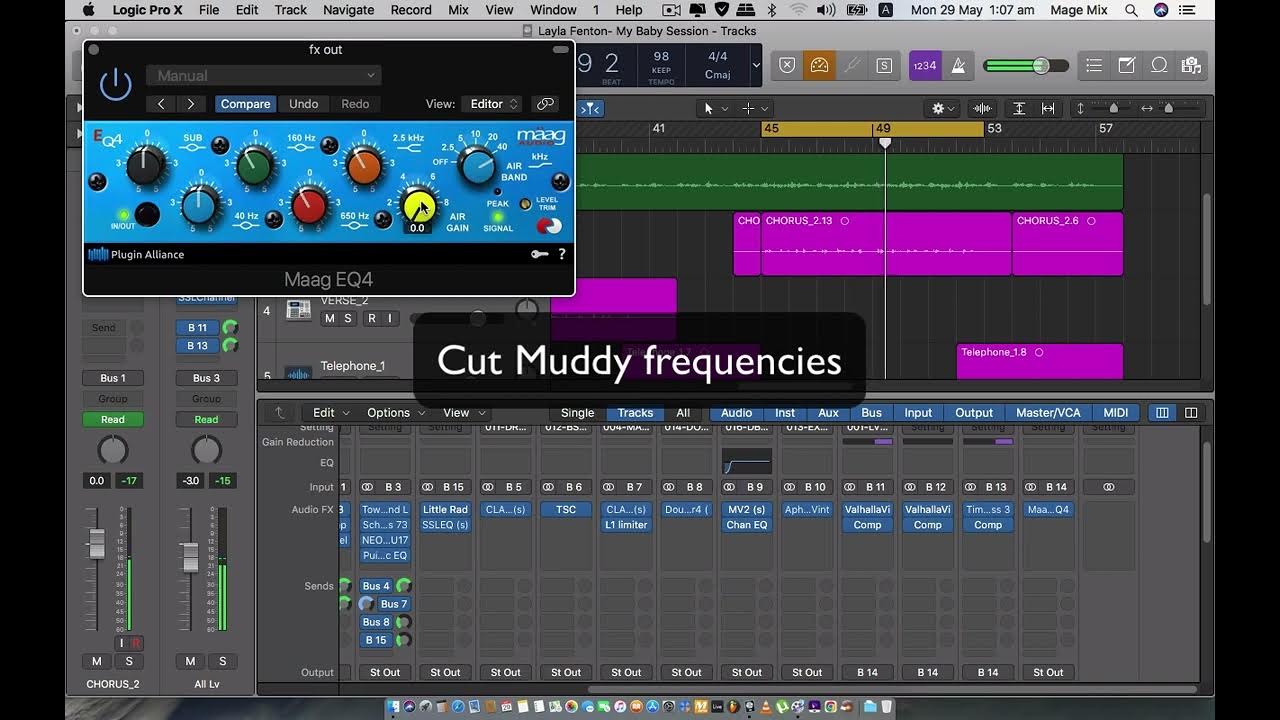The height and width of the screenshot is (720, 1280).
Task: Toggle the orange Low Latency Mode button
Action: point(819,65)
